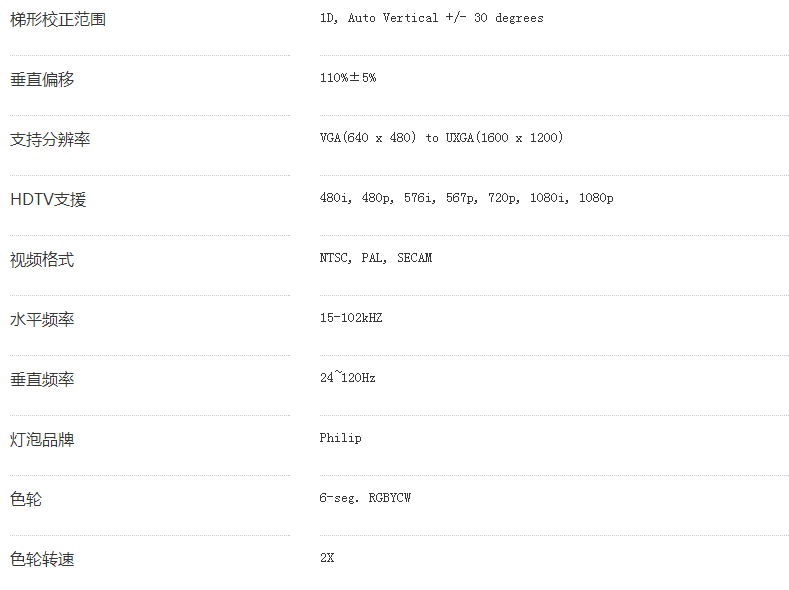Select the 2X color wheel speed value
Image resolution: width=789 pixels, height=590 pixels.
click(327, 558)
